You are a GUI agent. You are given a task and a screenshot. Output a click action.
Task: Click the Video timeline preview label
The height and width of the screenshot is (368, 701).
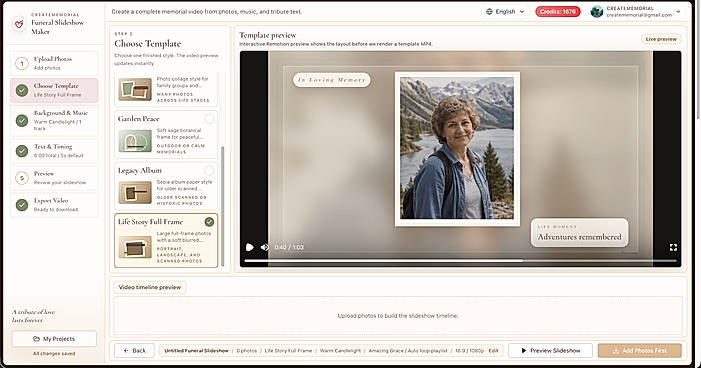coord(150,287)
